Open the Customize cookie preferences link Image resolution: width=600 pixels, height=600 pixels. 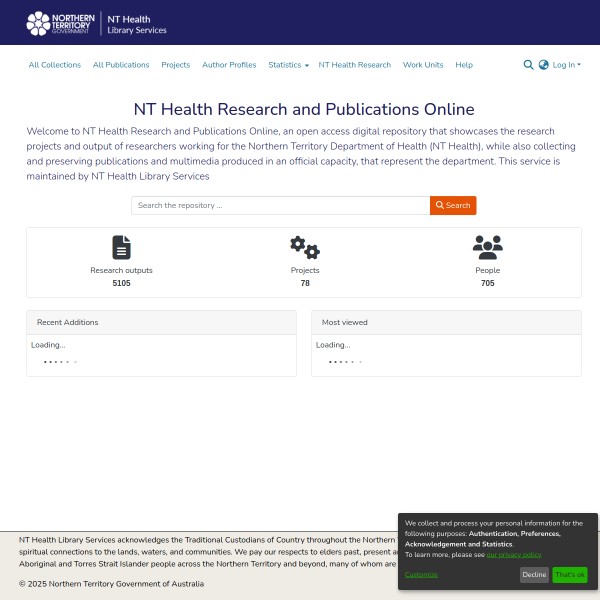pos(421,575)
